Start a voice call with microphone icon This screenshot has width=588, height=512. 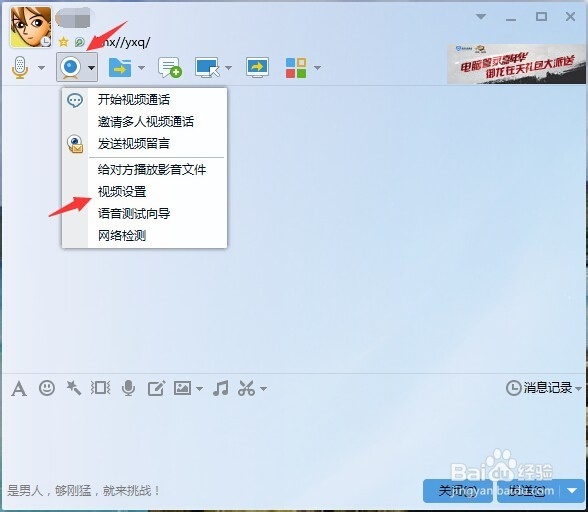pyautogui.click(x=20, y=67)
